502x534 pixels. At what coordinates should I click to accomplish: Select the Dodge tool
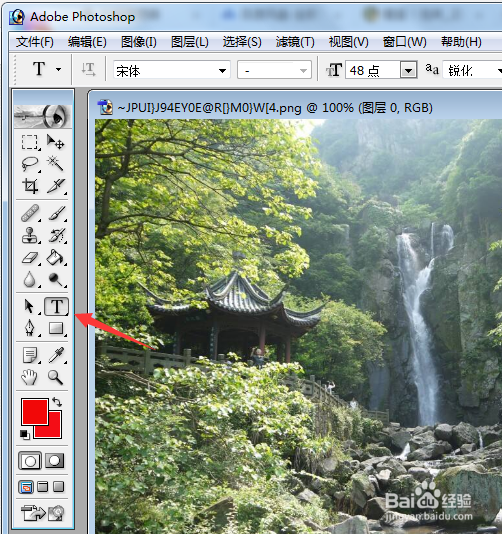[x=56, y=280]
